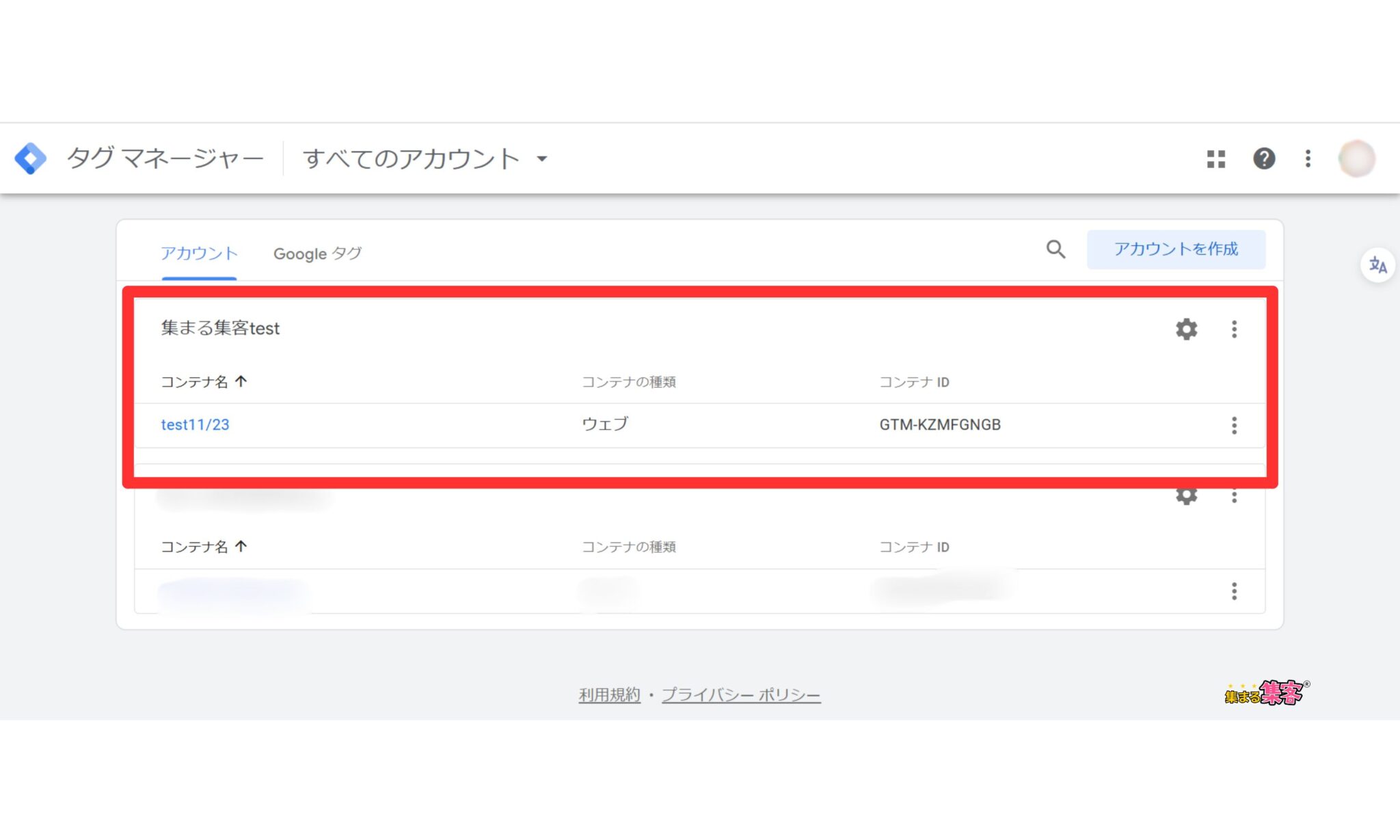Sort by コンテナ名 in 集まる集客test account
Viewport: 1400px width, 840px height.
(x=204, y=382)
